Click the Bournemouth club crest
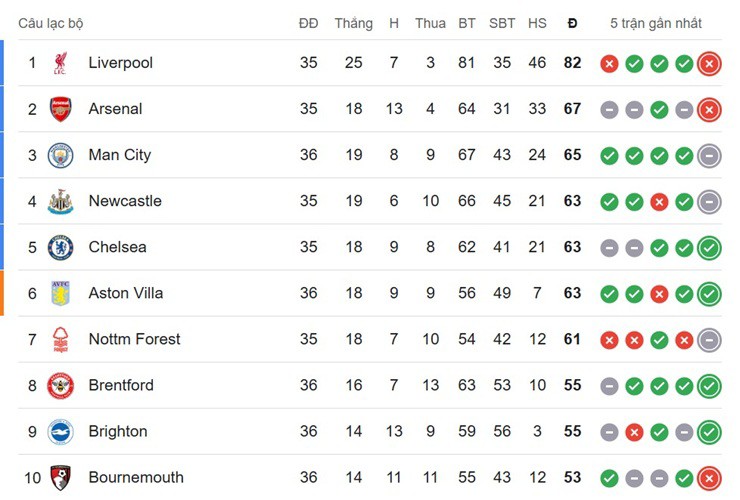 [x=60, y=477]
